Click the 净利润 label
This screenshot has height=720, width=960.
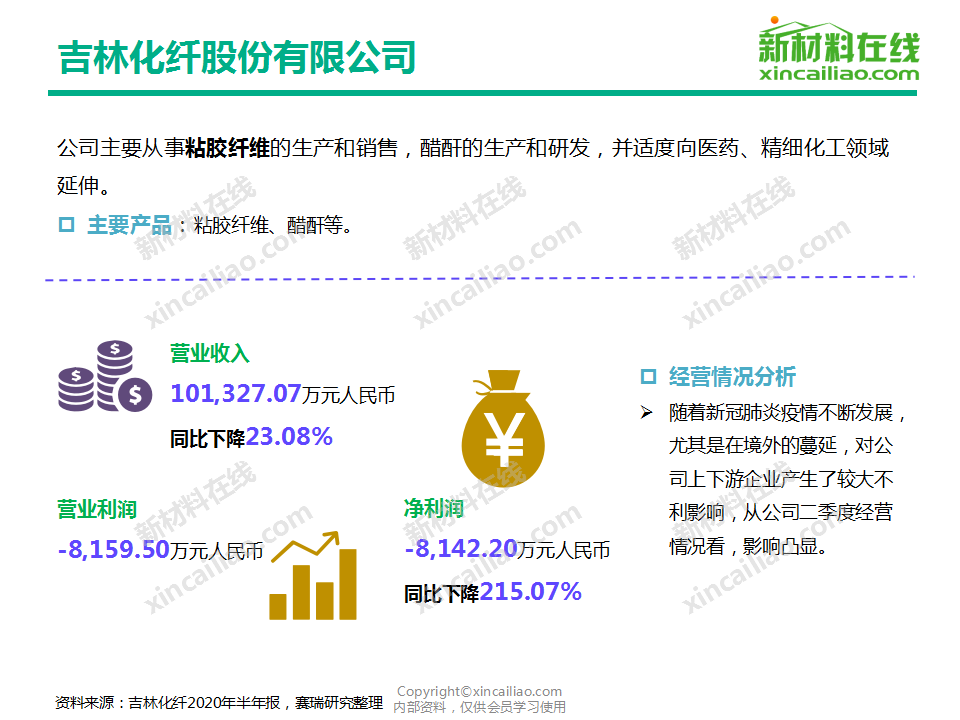434,508
